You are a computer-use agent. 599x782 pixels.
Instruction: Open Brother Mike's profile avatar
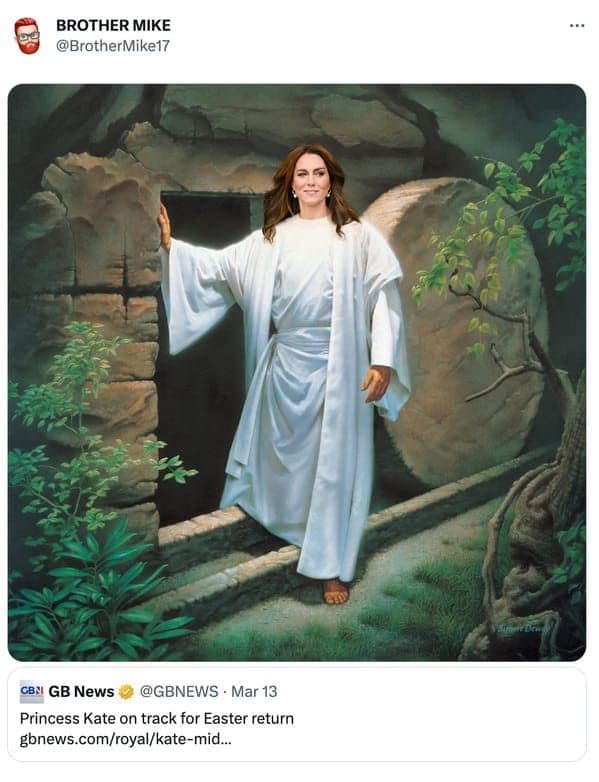[x=27, y=36]
